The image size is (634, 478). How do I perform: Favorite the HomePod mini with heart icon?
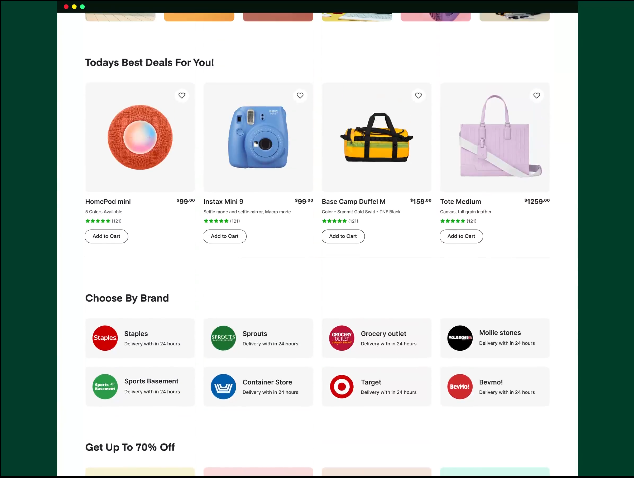(x=181, y=96)
